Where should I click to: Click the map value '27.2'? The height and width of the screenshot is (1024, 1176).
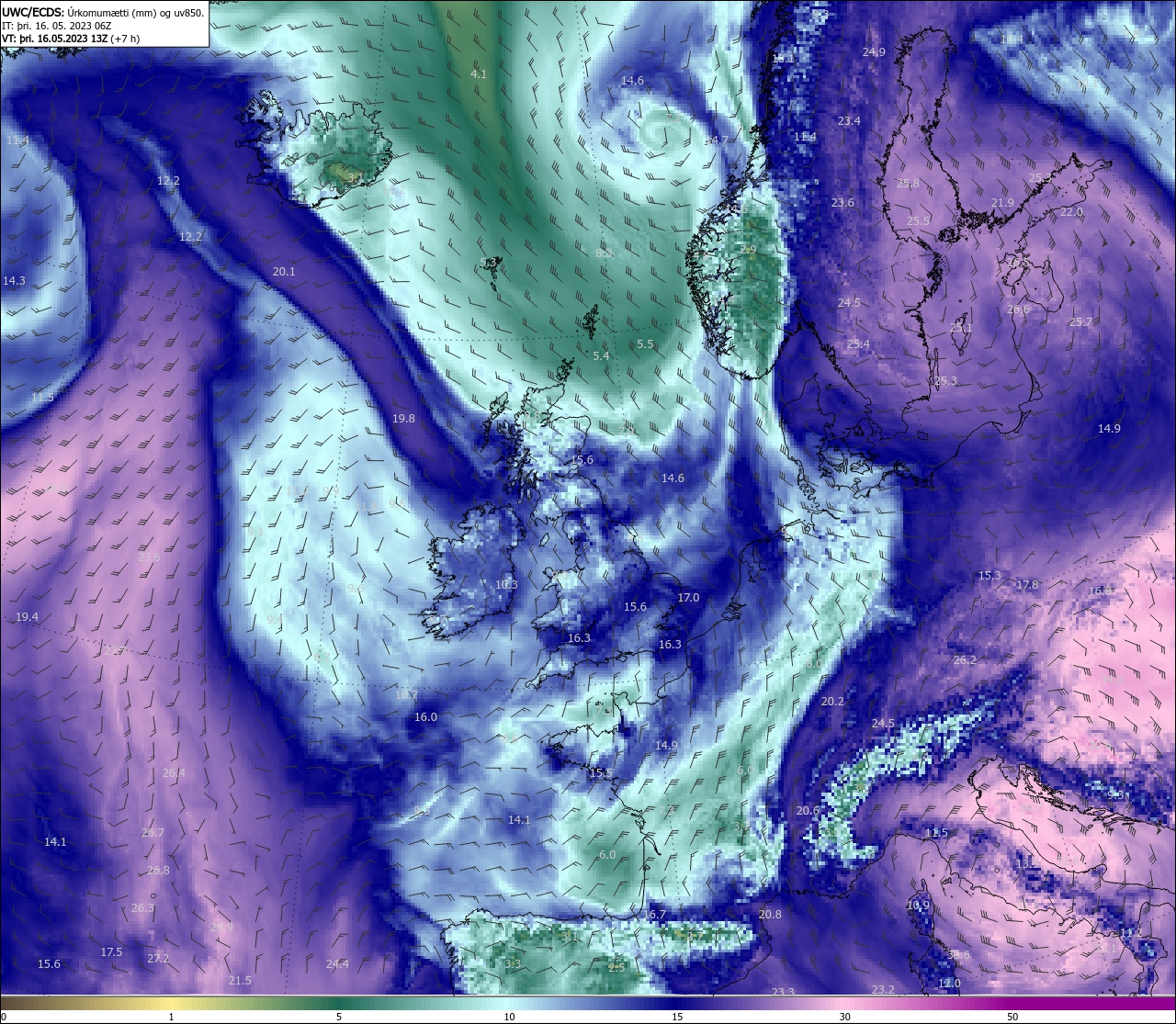pyautogui.click(x=158, y=959)
